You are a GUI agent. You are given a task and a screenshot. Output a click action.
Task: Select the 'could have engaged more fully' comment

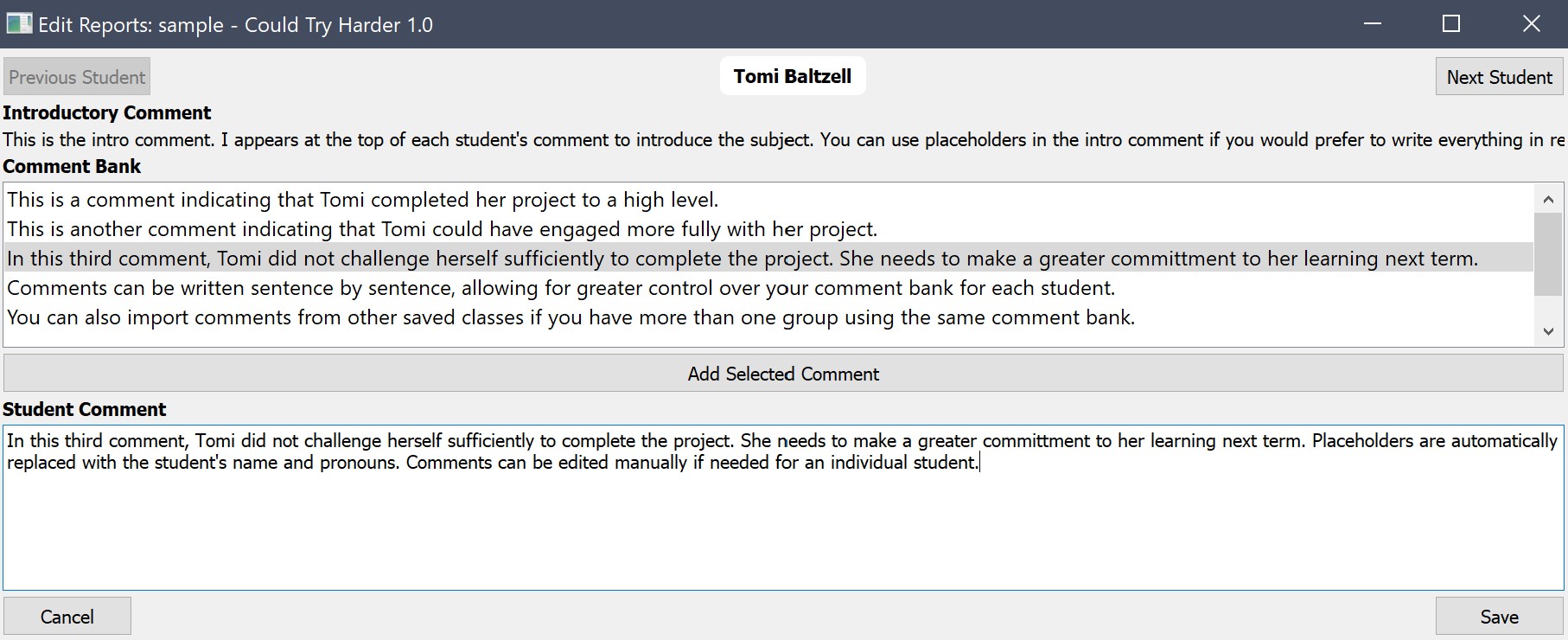point(769,229)
